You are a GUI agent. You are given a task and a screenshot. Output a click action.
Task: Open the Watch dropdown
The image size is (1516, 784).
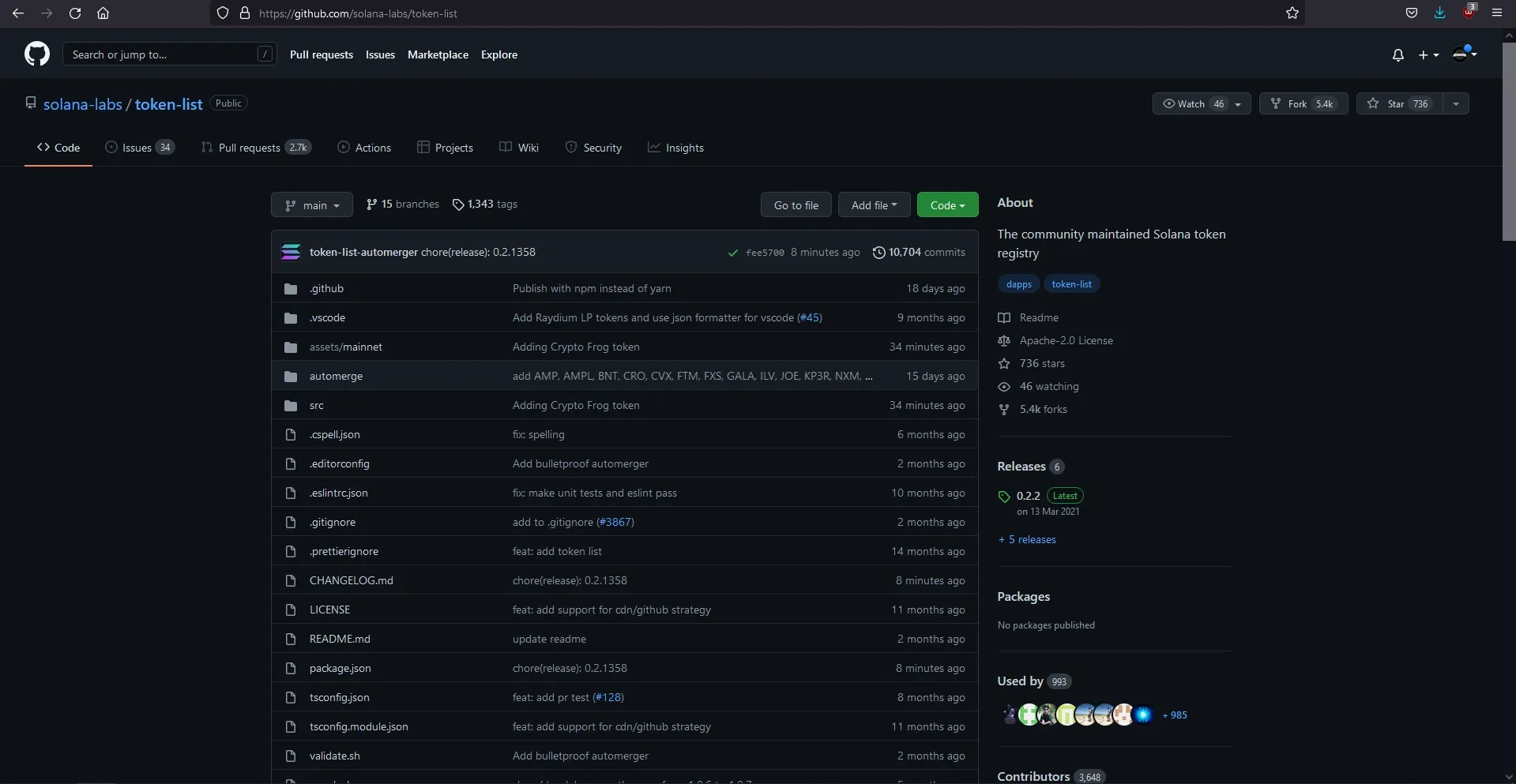click(x=1202, y=103)
